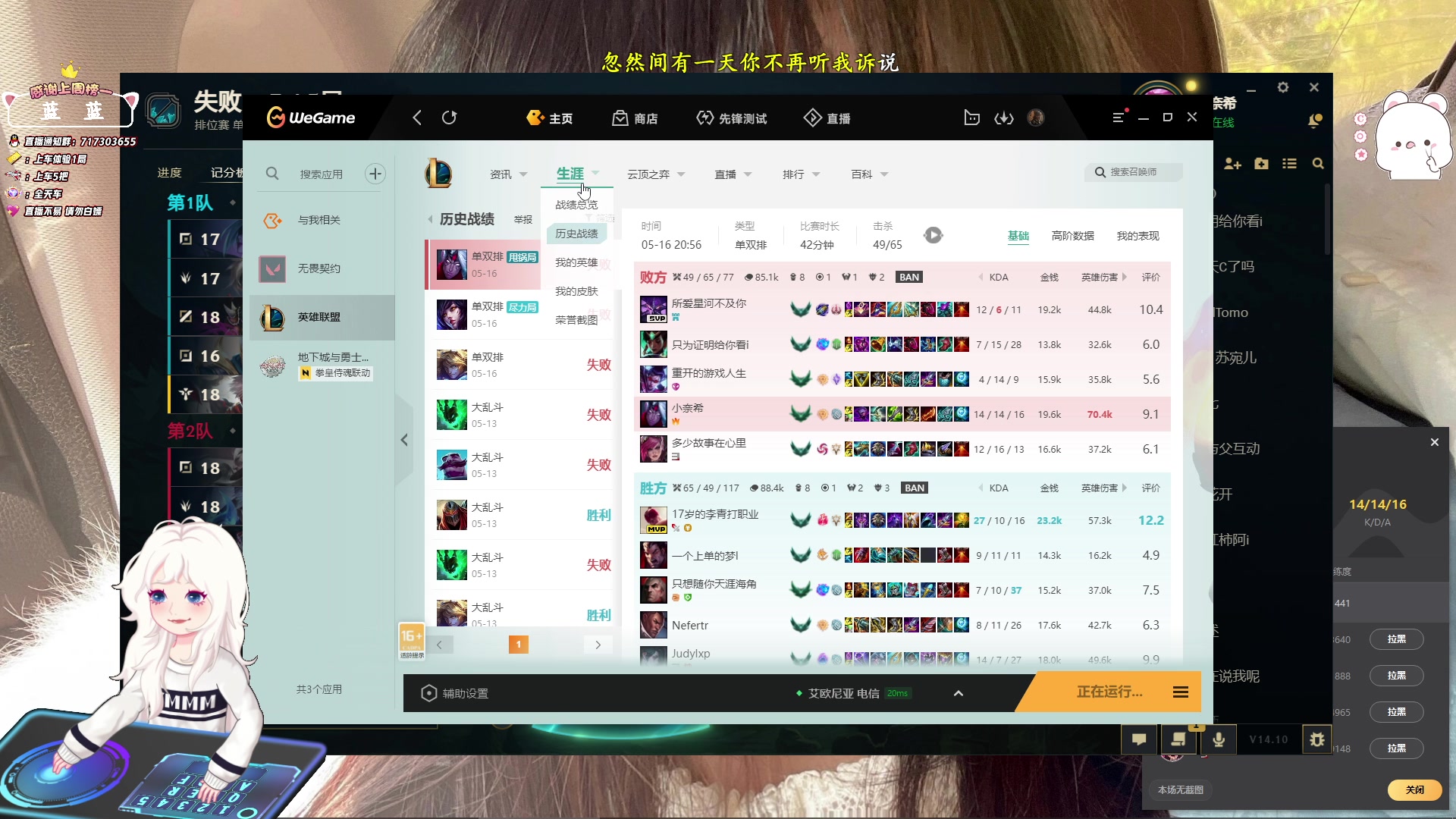1456x819 pixels.
Task: Switch to the 我的表现 tab
Action: [x=1137, y=236]
